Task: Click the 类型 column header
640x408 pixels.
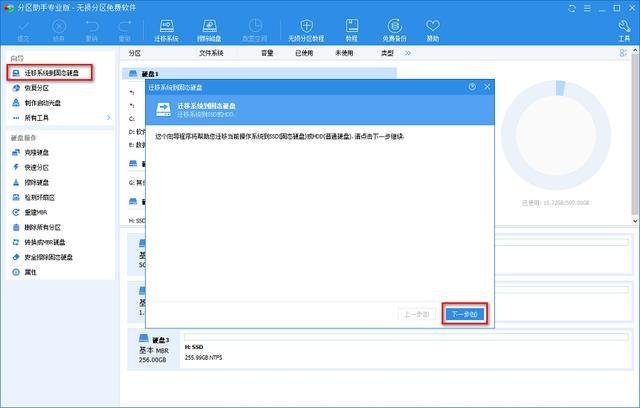Action: (387, 53)
